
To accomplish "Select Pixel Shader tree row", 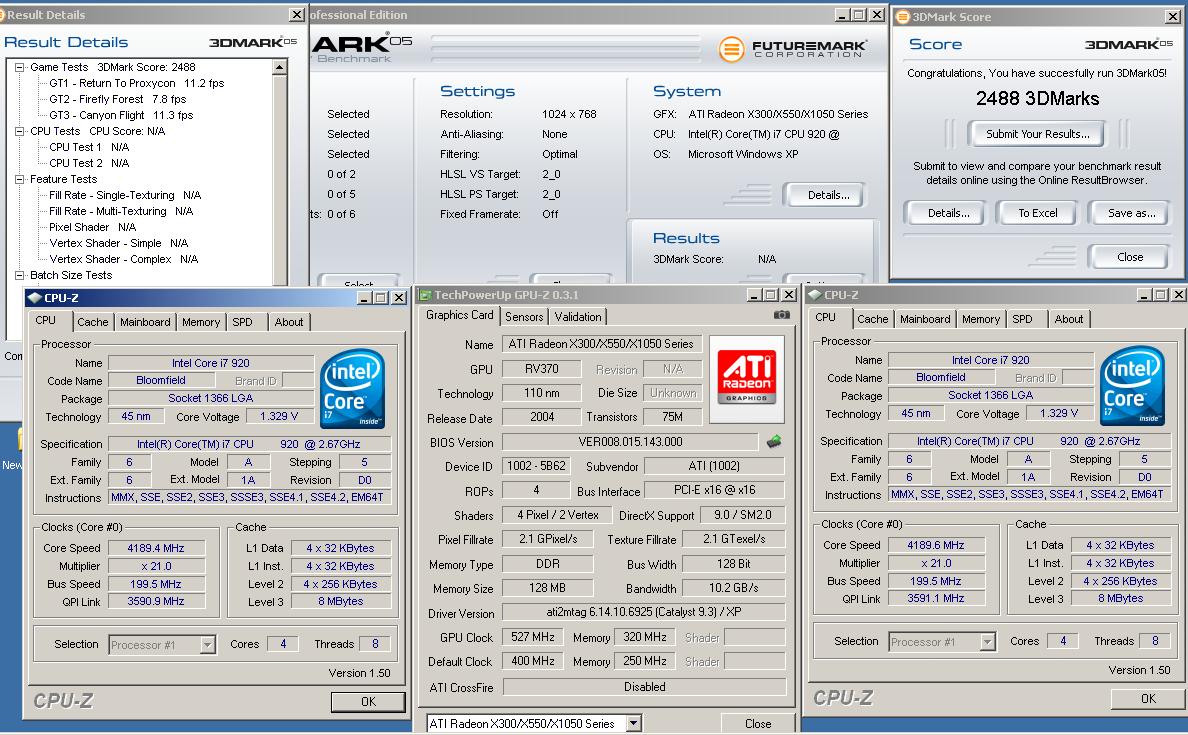I will click(x=92, y=227).
